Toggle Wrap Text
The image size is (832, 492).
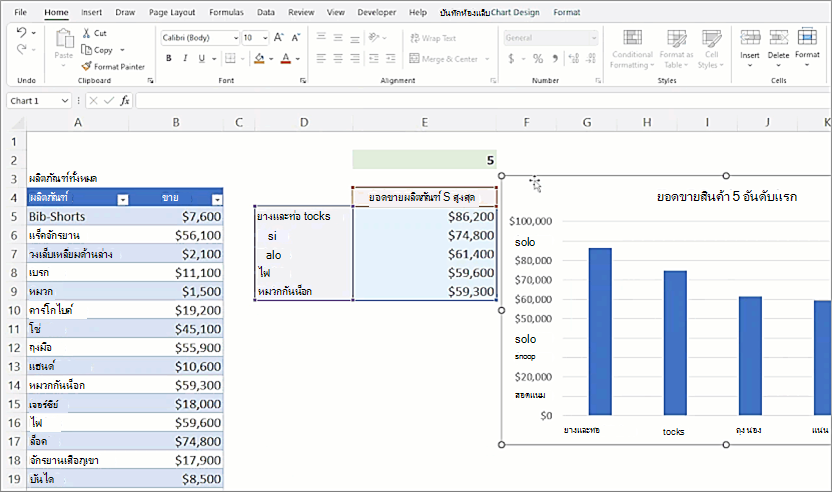(433, 38)
